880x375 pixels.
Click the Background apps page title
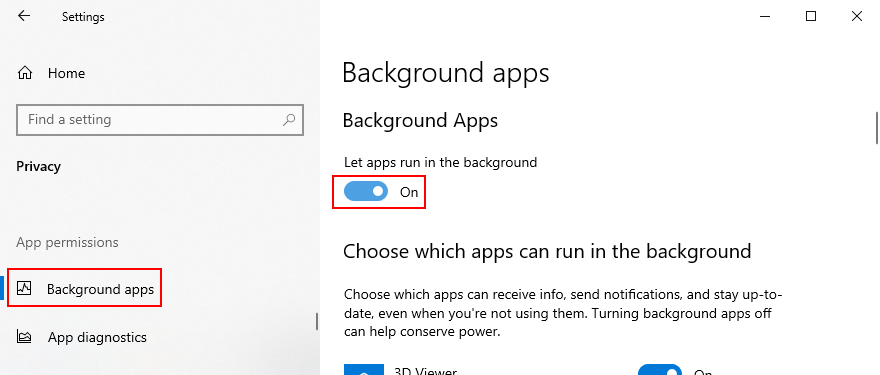click(x=446, y=74)
